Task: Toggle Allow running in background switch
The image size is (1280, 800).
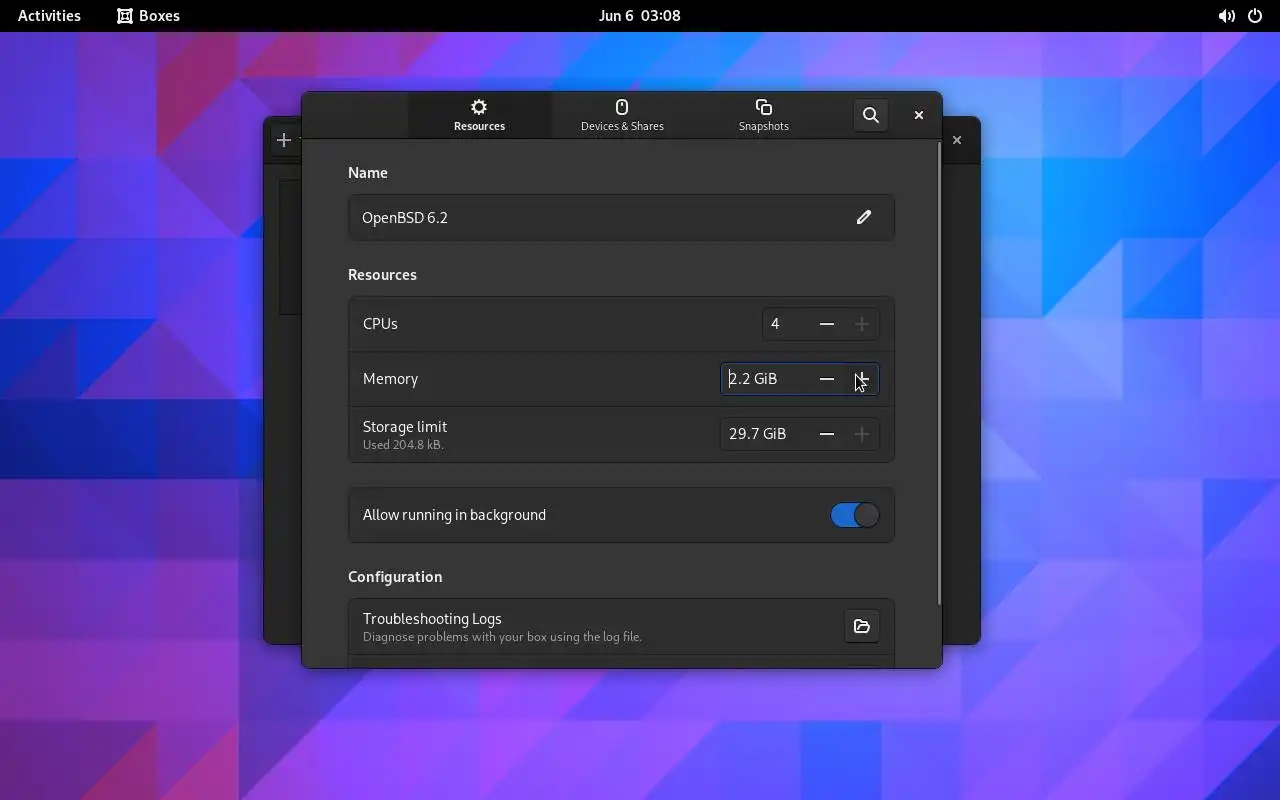Action: click(855, 515)
